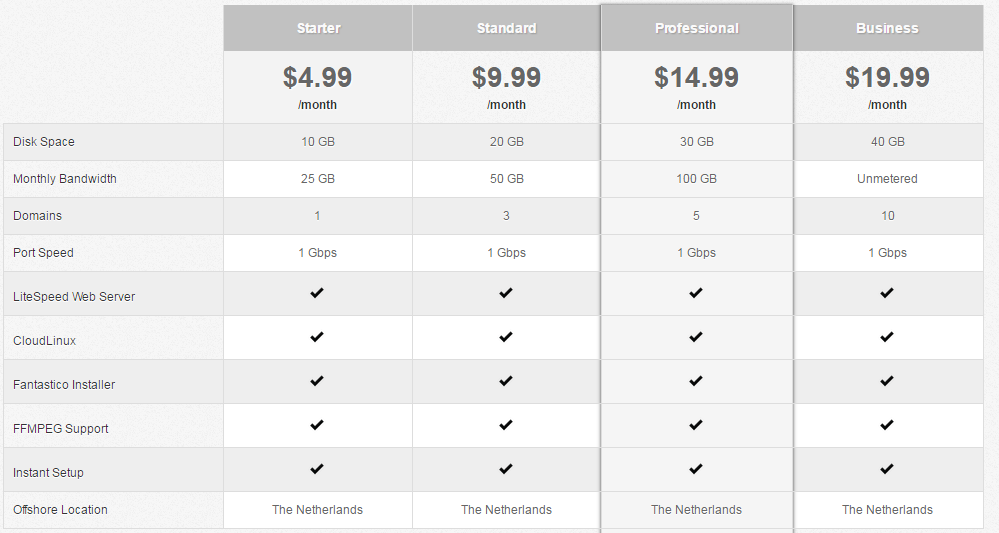Click the Starter LiteSpeed Web Server checkmark
999x533 pixels.
coord(317,293)
